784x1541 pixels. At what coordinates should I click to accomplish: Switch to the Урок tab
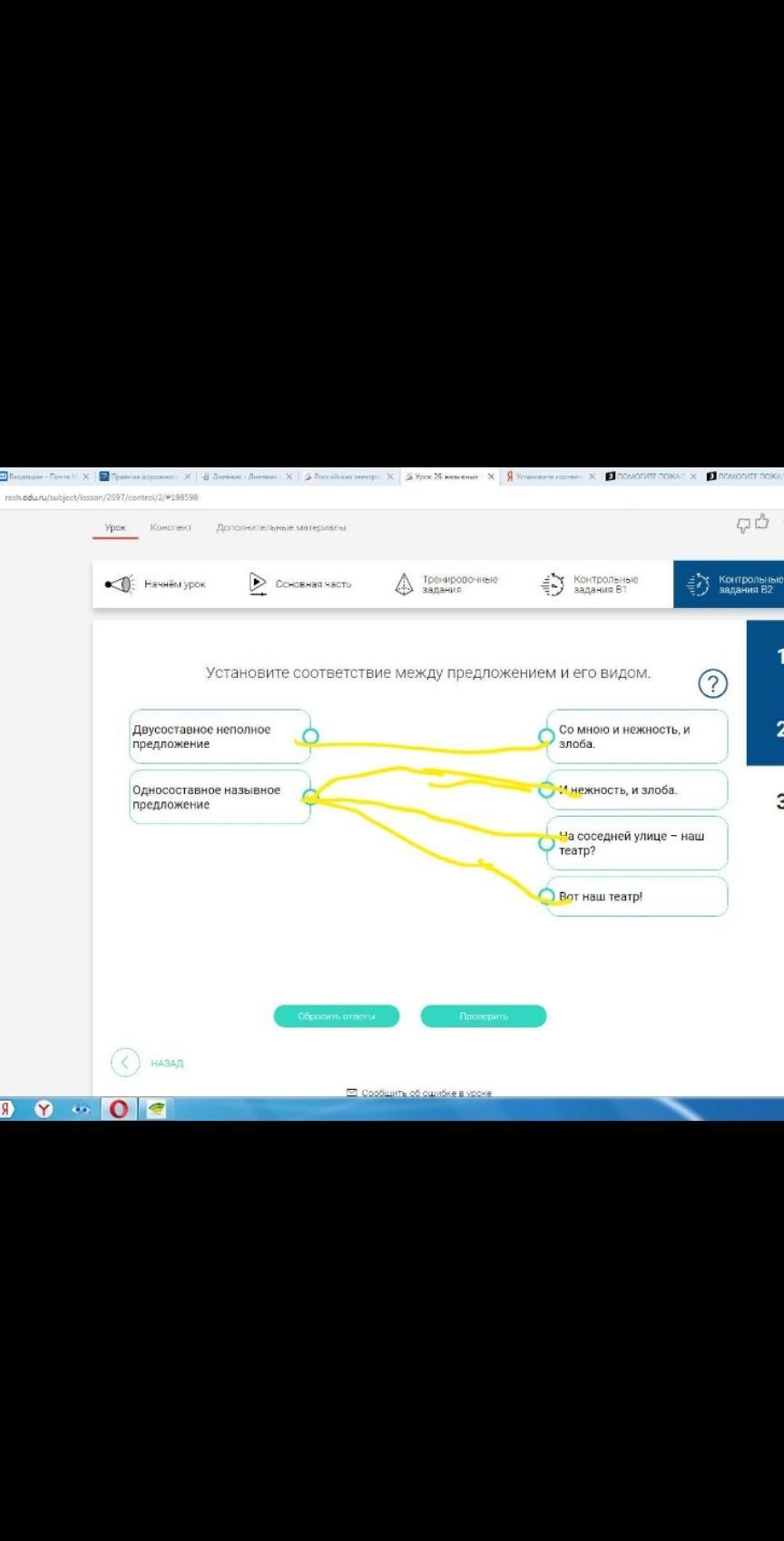pyautogui.click(x=115, y=527)
